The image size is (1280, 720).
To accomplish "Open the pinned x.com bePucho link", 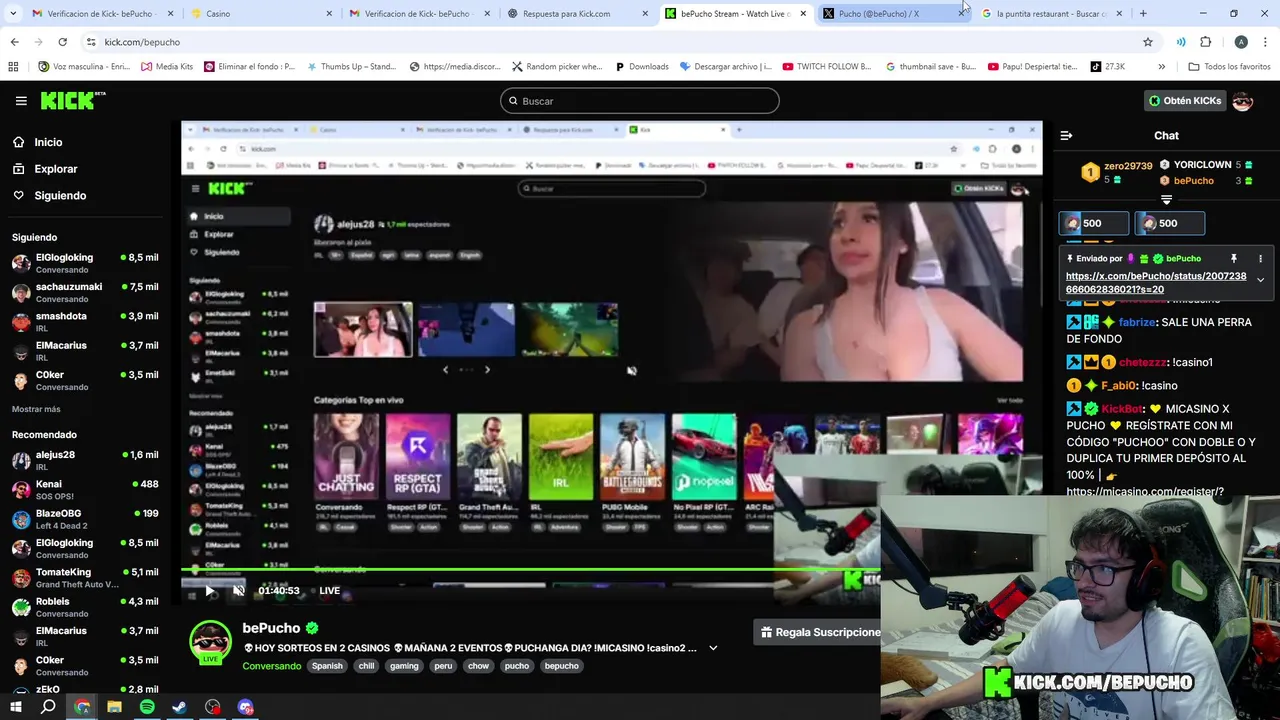I will click(1156, 283).
